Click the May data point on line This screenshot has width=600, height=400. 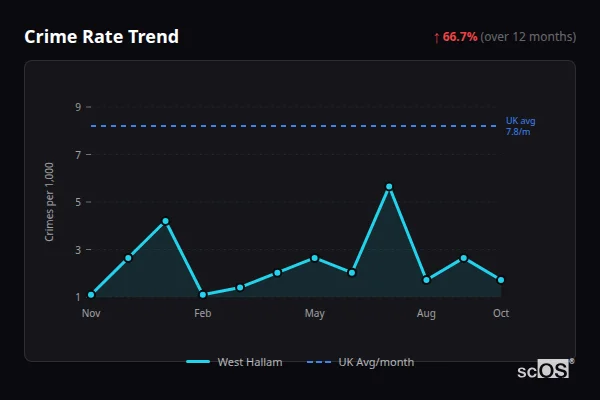[315, 258]
